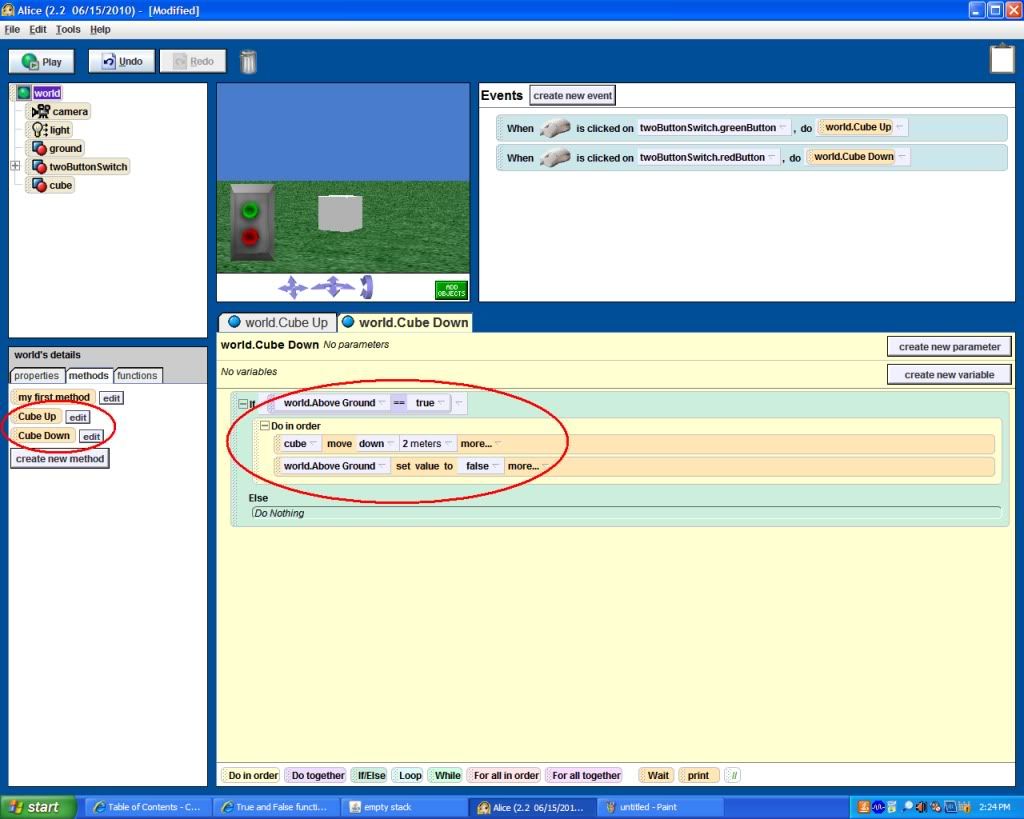This screenshot has width=1024, height=819.
Task: Open the move direction 'down' dropdown
Action: [390, 443]
